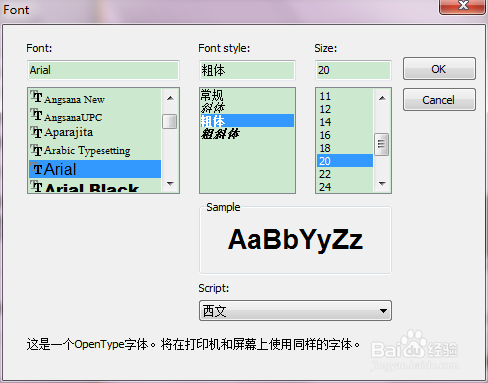Click the font list scrollbar thumb

tap(170, 121)
